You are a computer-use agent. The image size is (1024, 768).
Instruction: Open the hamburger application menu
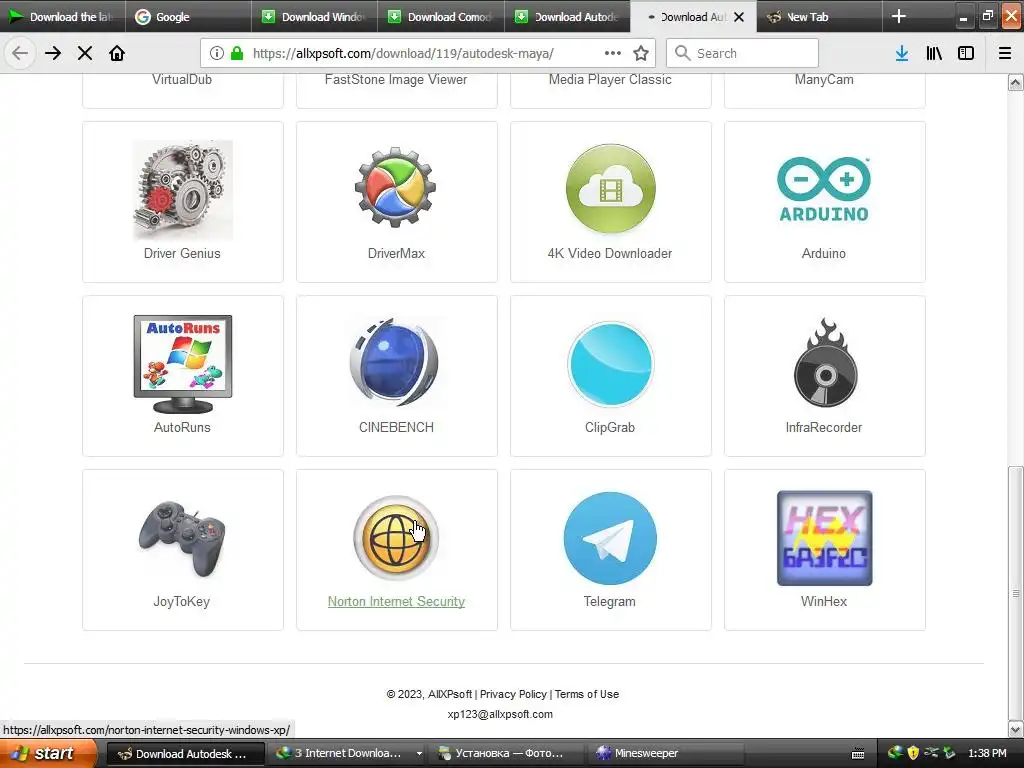(1005, 53)
